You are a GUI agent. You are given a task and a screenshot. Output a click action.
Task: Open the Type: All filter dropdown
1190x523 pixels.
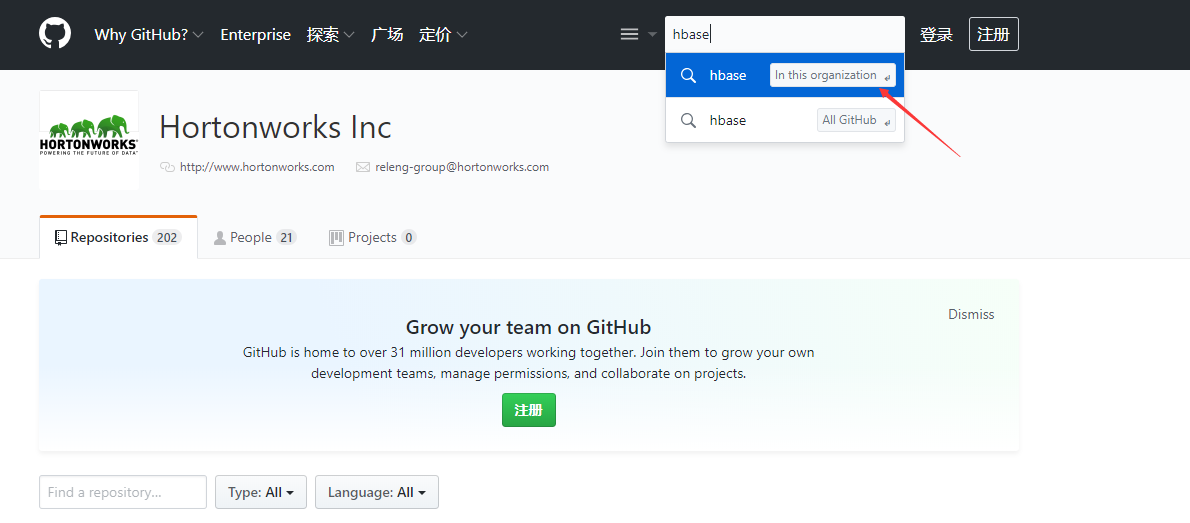pos(261,492)
